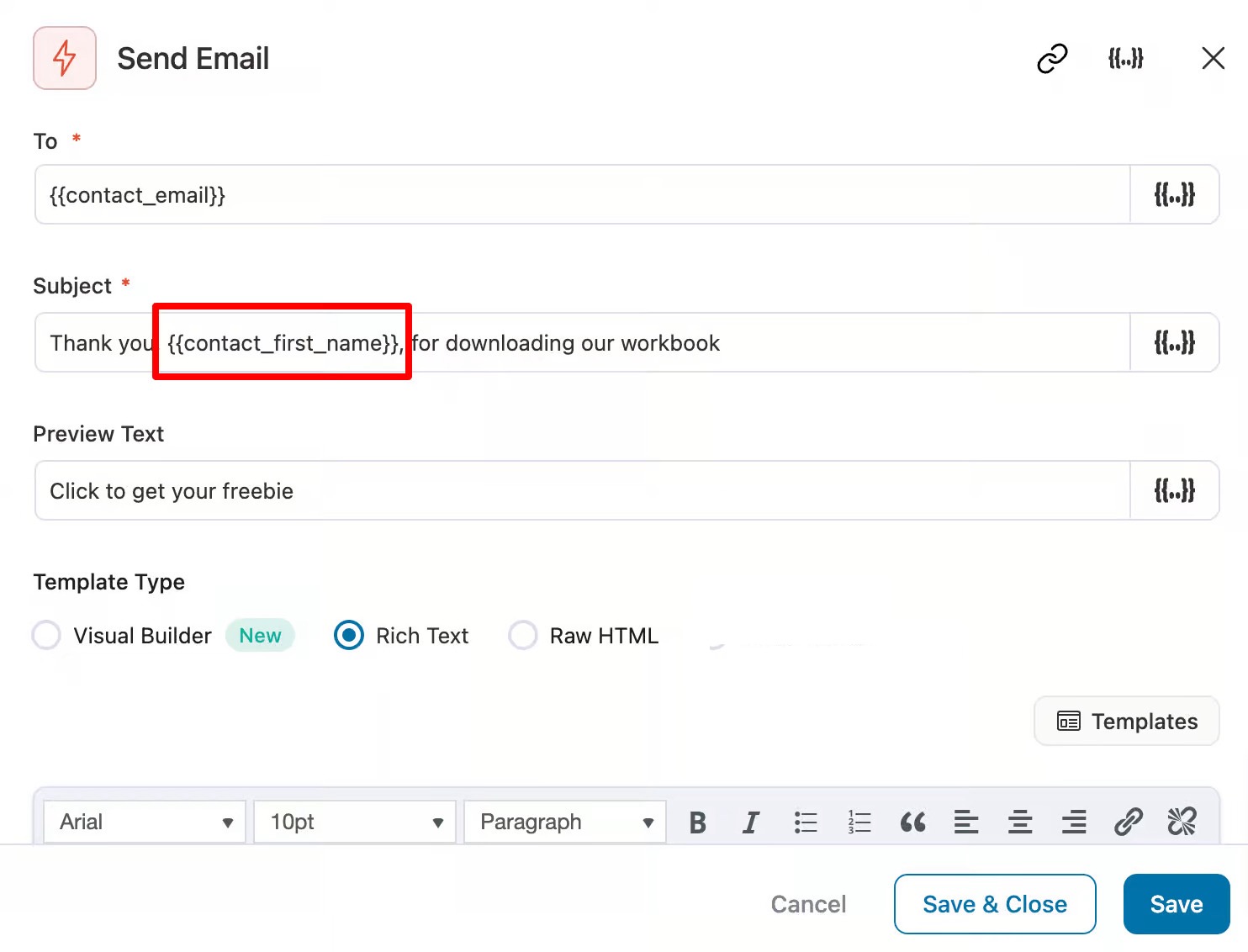Insert merge tag into the To field
This screenshot has height=952, width=1248.
(1174, 195)
